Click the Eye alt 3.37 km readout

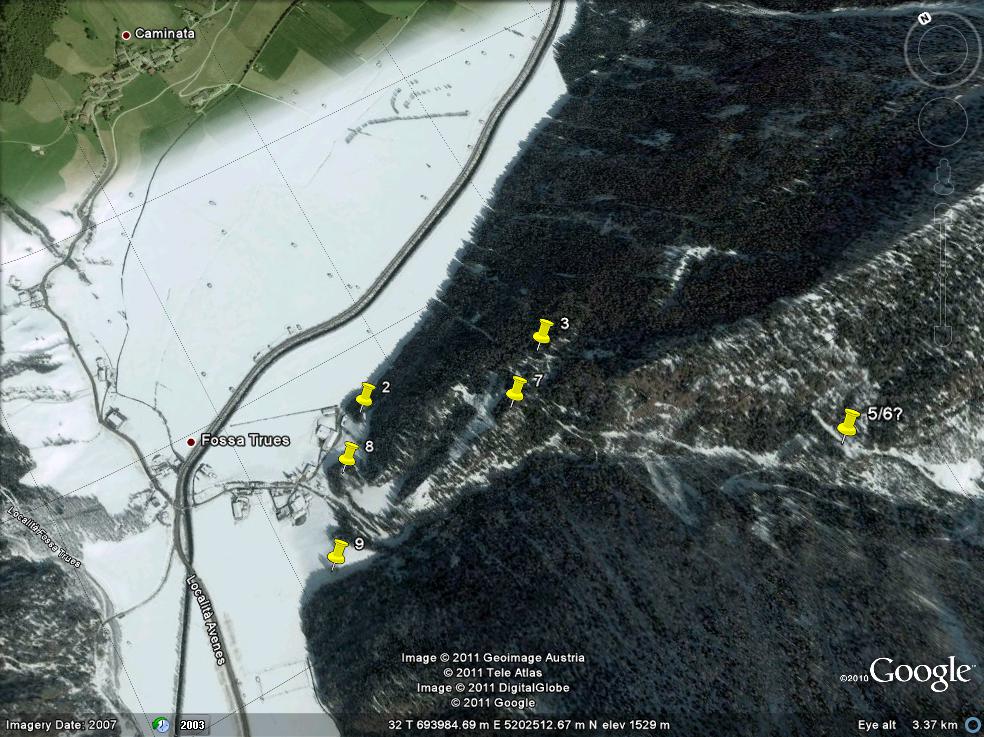pos(907,725)
